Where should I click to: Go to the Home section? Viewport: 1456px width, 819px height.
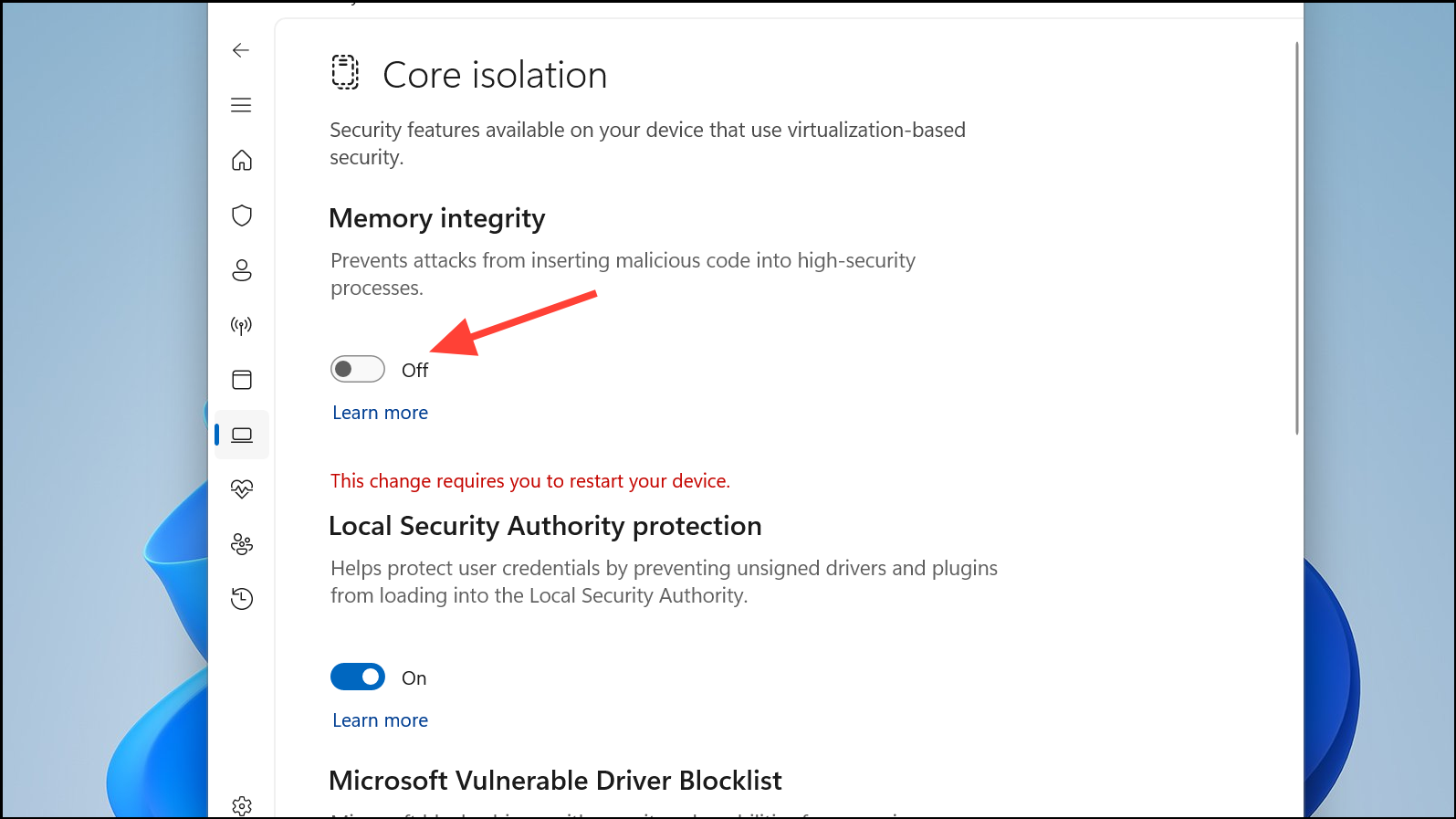242,161
